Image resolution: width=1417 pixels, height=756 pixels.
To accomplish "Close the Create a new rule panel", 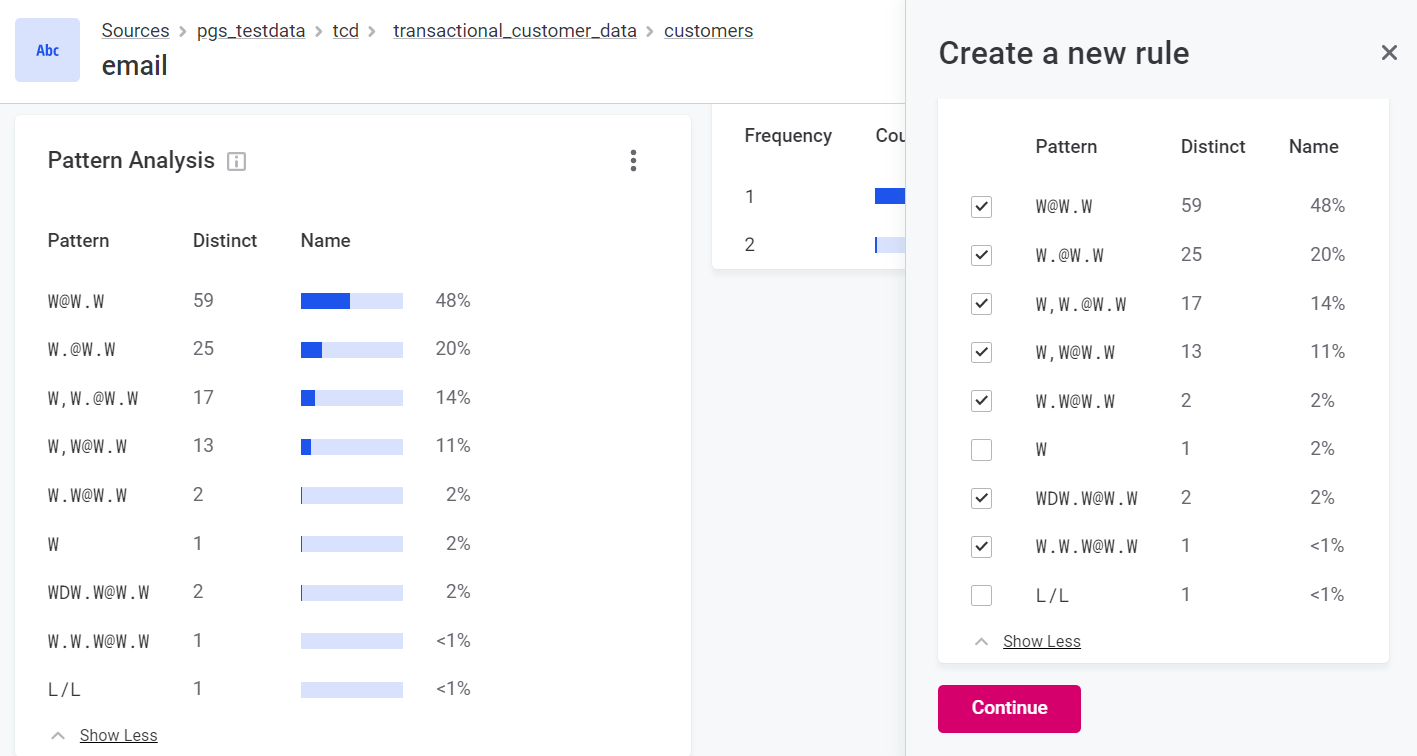I will click(1389, 53).
